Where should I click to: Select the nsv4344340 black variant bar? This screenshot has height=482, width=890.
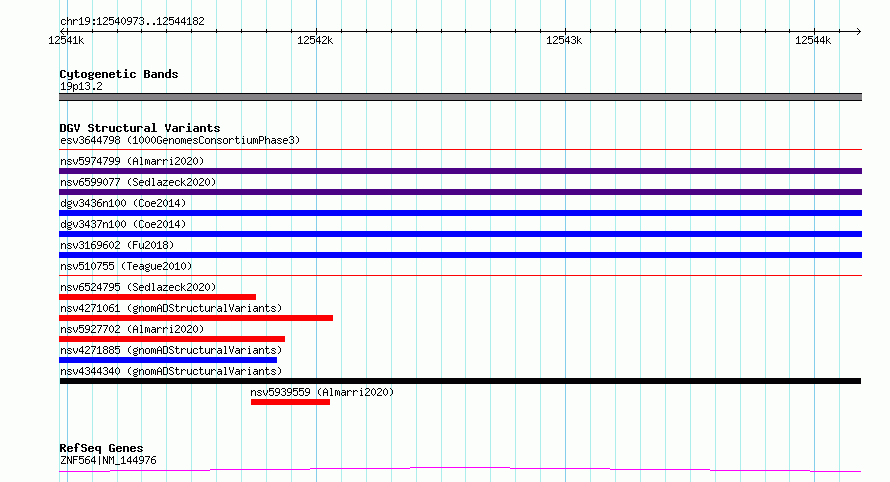pos(460,381)
